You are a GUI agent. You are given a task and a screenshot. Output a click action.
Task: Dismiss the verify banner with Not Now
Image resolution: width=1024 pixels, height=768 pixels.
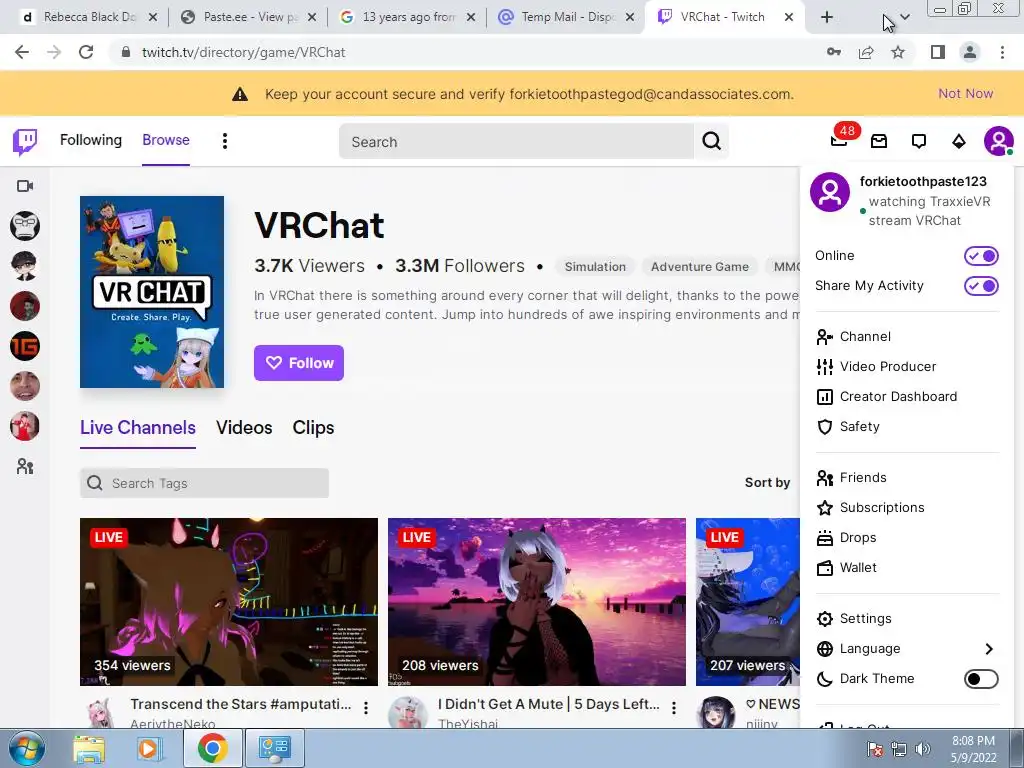coord(965,93)
